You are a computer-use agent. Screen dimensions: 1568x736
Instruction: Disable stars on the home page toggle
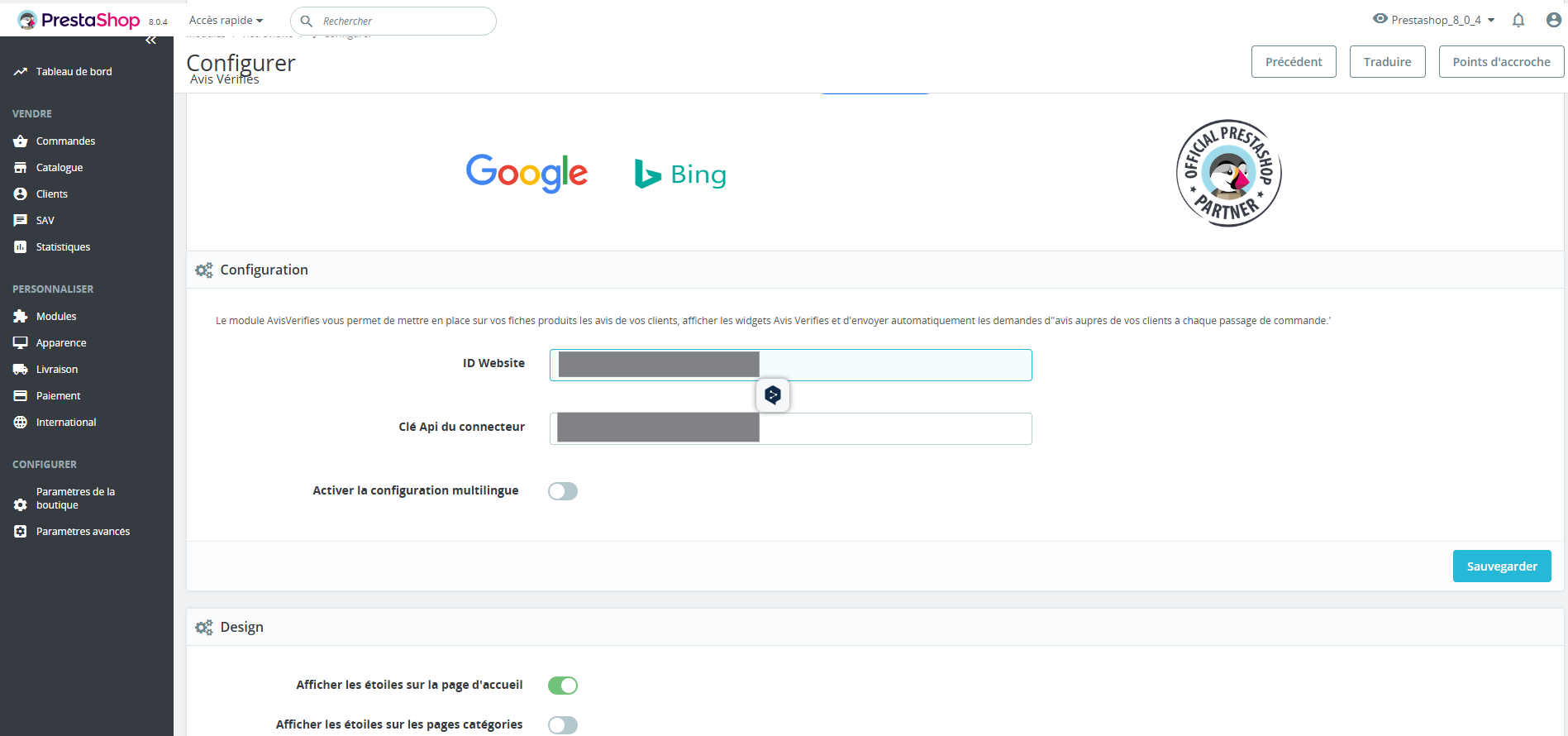tap(563, 686)
